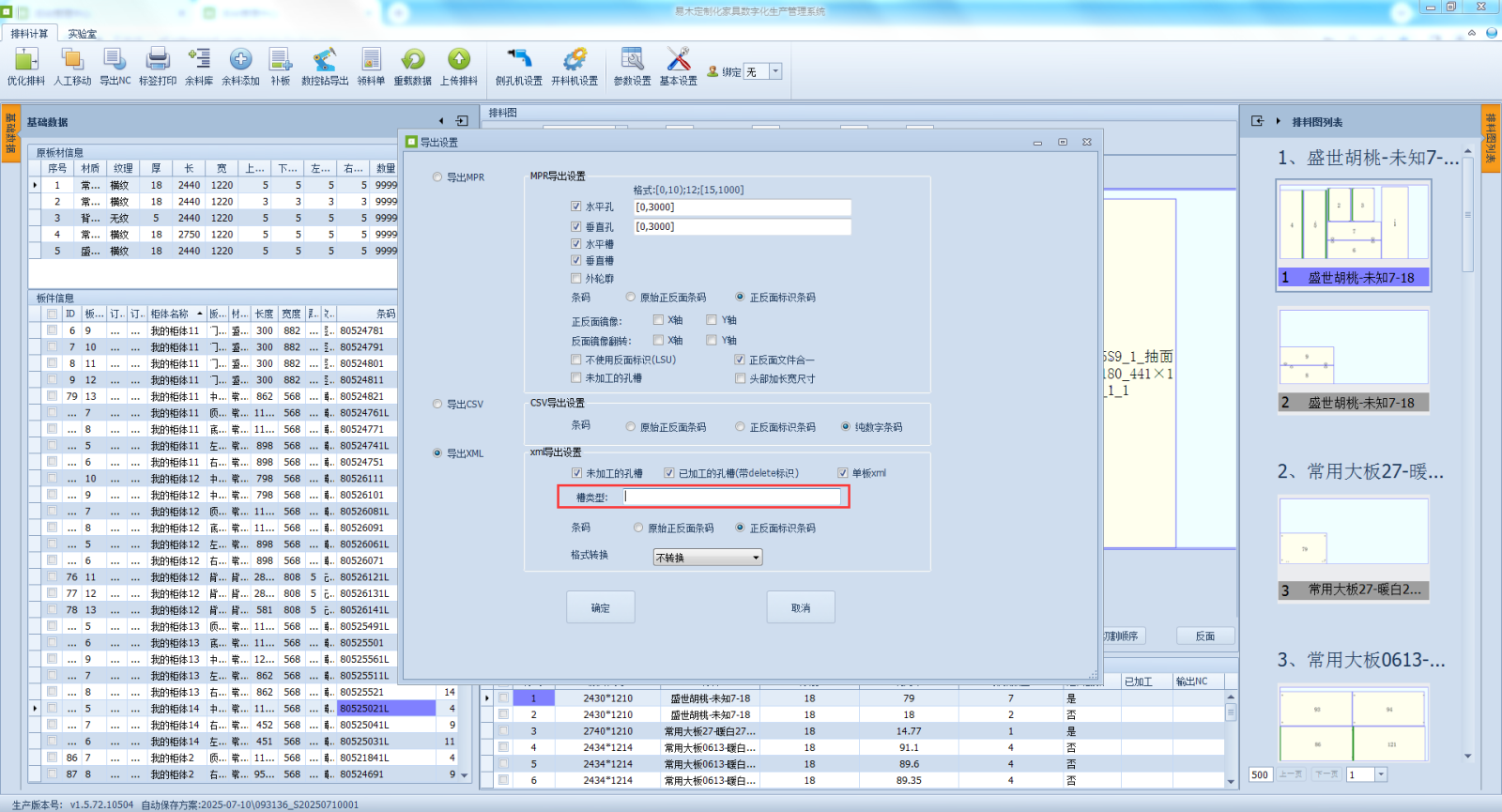The width and height of the screenshot is (1502, 812).
Task: Click the 水平孔 range input field
Action: [742, 207]
